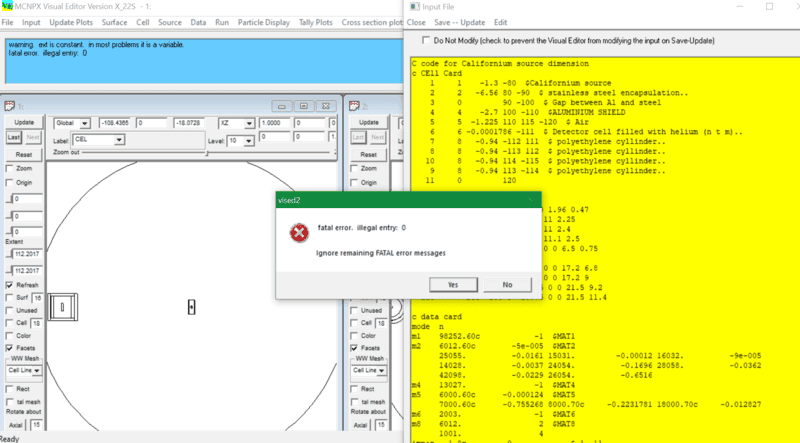Viewport: 800px width, 443px height.
Task: Toggle the Refresh checkbox
Action: coord(10,285)
